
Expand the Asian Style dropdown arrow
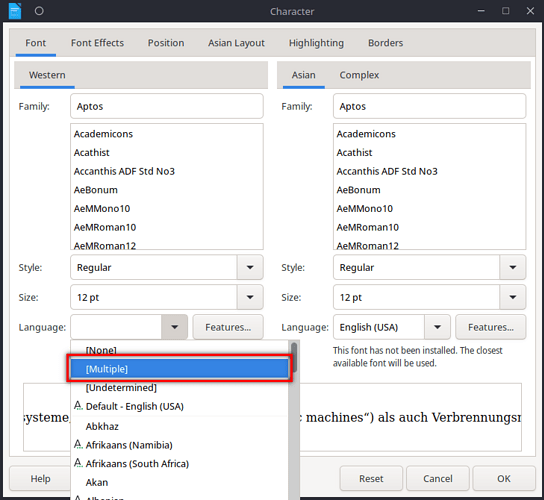[512, 268]
